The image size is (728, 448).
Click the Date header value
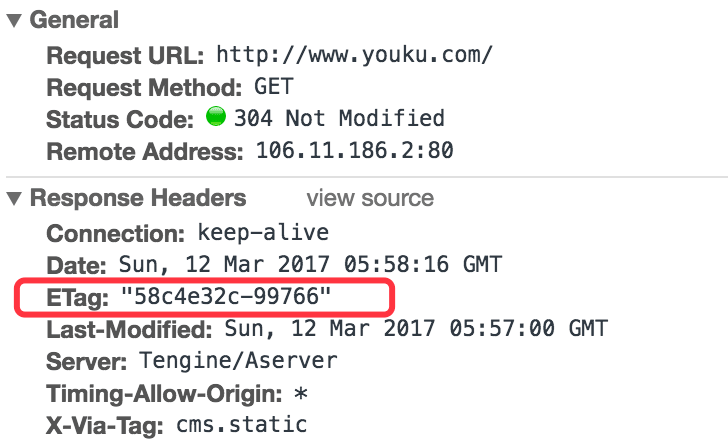[x=310, y=264]
